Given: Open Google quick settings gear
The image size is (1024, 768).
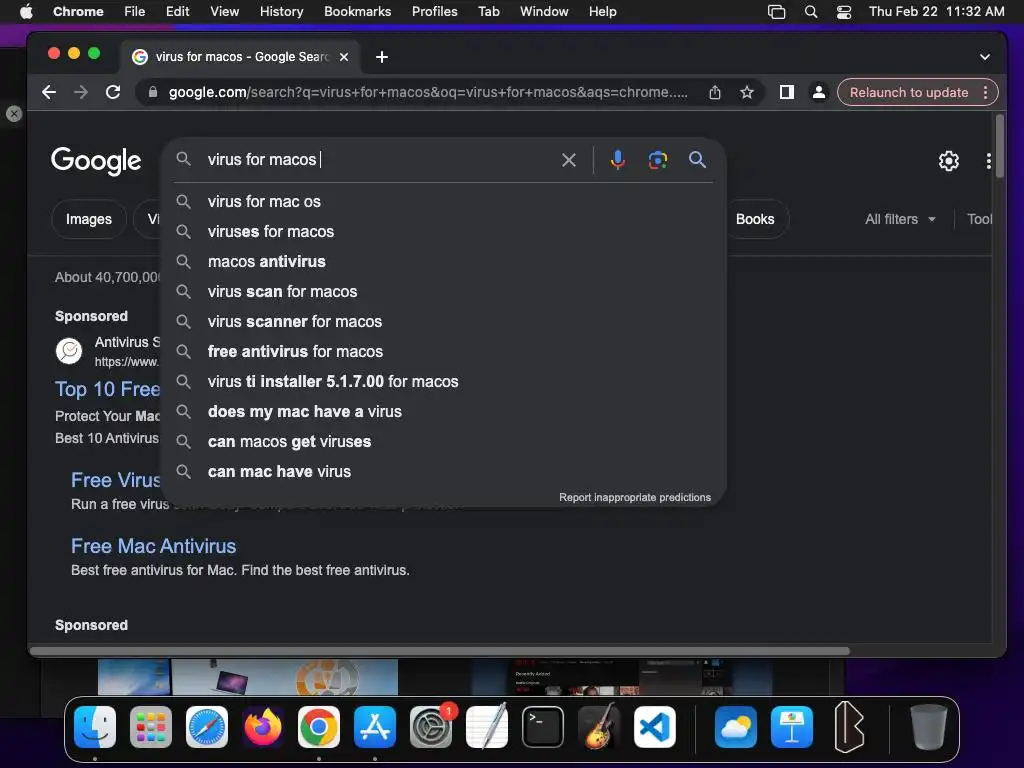Looking at the screenshot, I should pos(948,161).
